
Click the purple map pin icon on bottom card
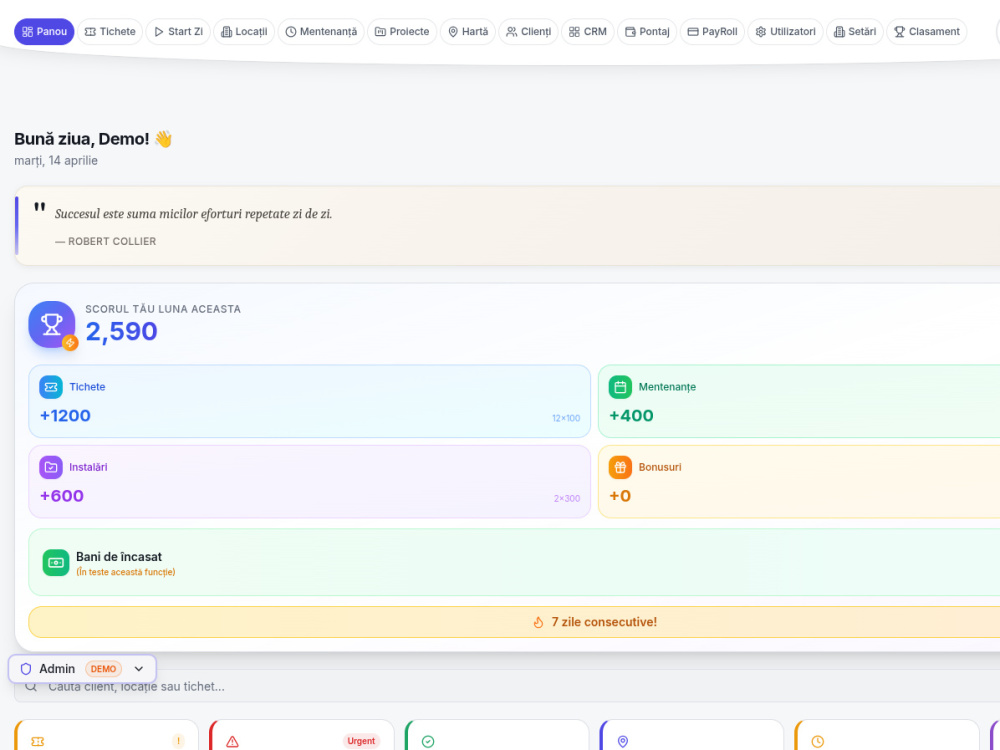[x=623, y=742]
